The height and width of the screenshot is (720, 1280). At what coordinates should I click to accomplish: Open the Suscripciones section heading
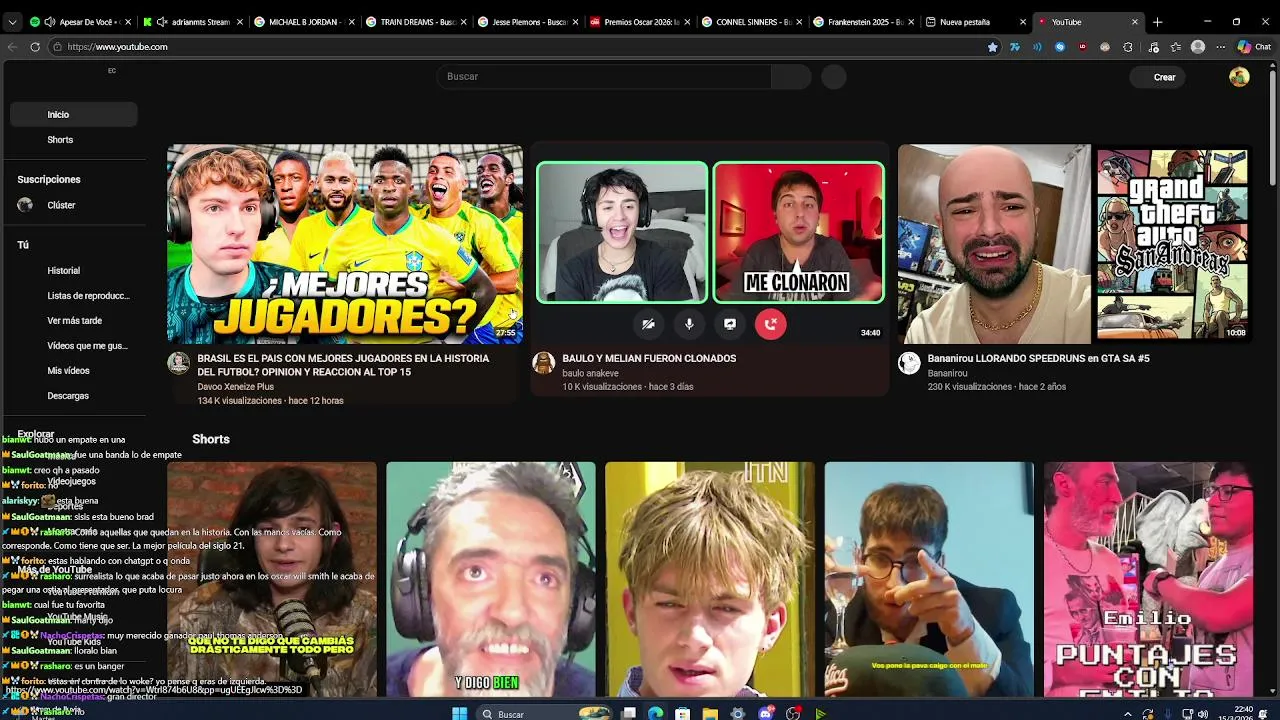(x=48, y=180)
